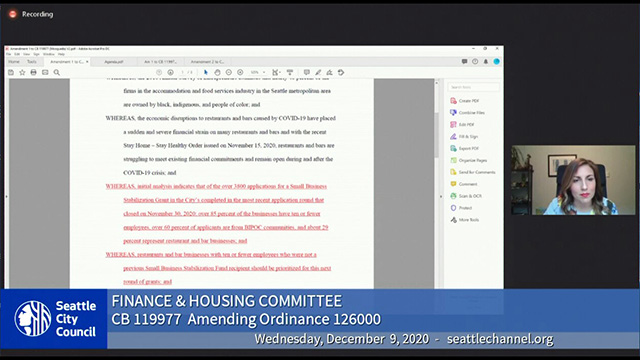640x360 pixels.
Task: Click the speaker's video thumbnail
Action: pyautogui.click(x=573, y=180)
